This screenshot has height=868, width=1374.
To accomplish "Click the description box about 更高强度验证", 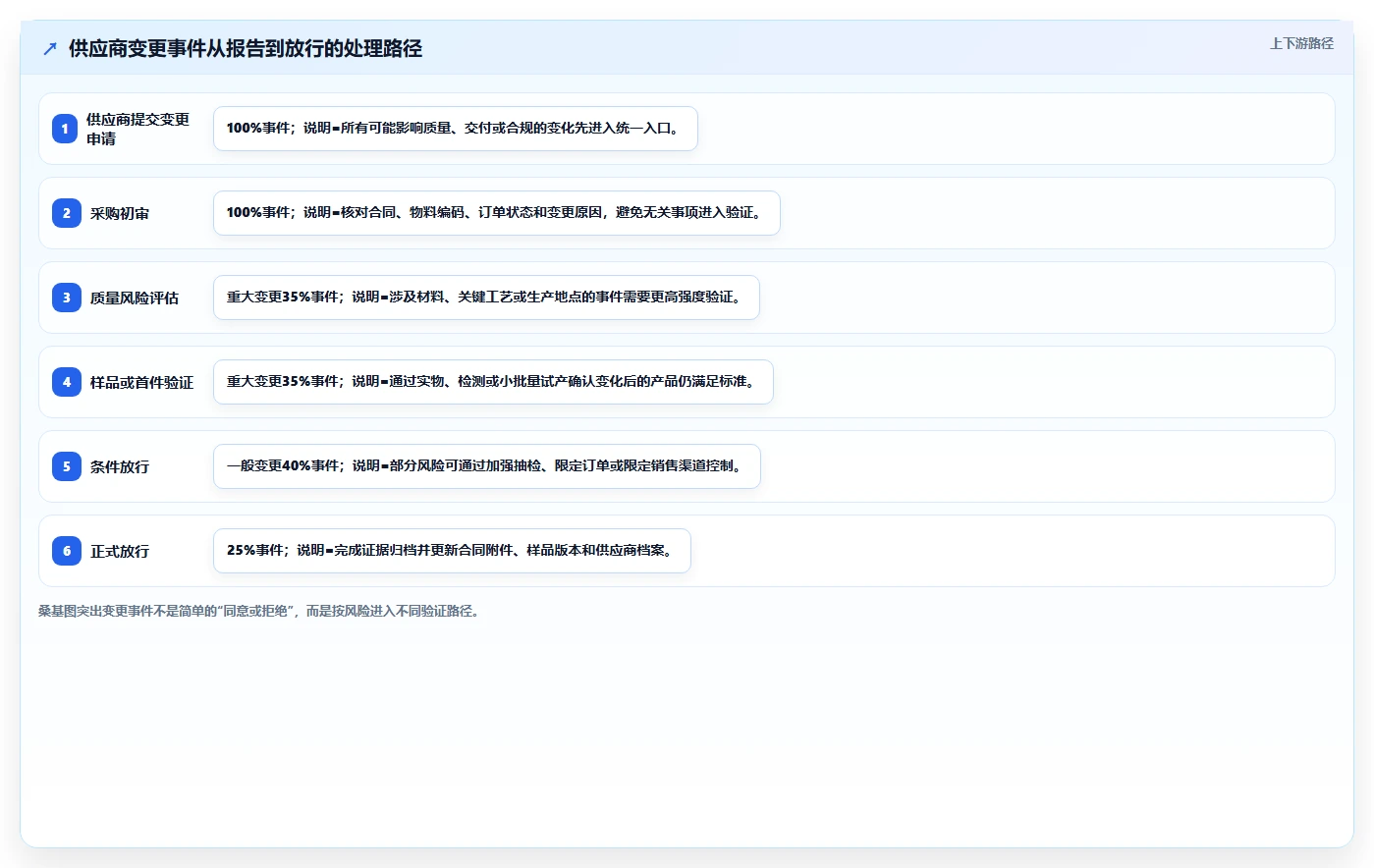I will point(486,298).
